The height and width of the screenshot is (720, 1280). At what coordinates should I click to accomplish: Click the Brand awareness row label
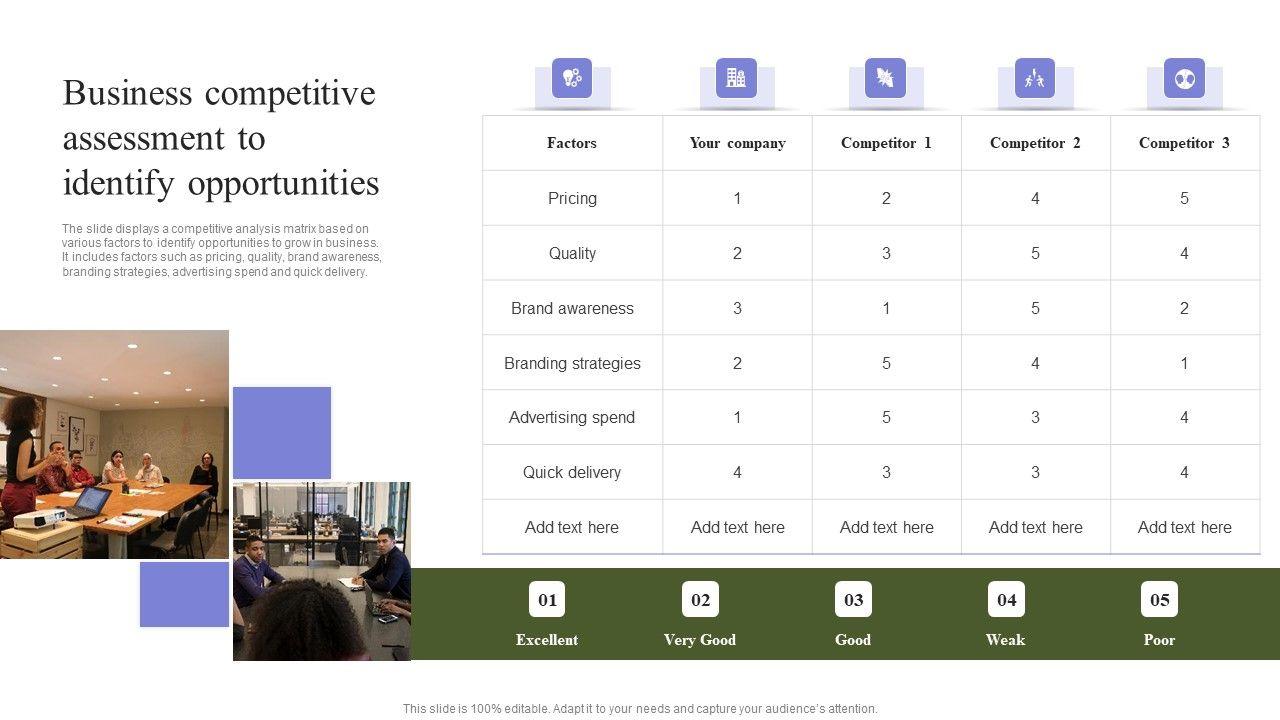pos(572,308)
